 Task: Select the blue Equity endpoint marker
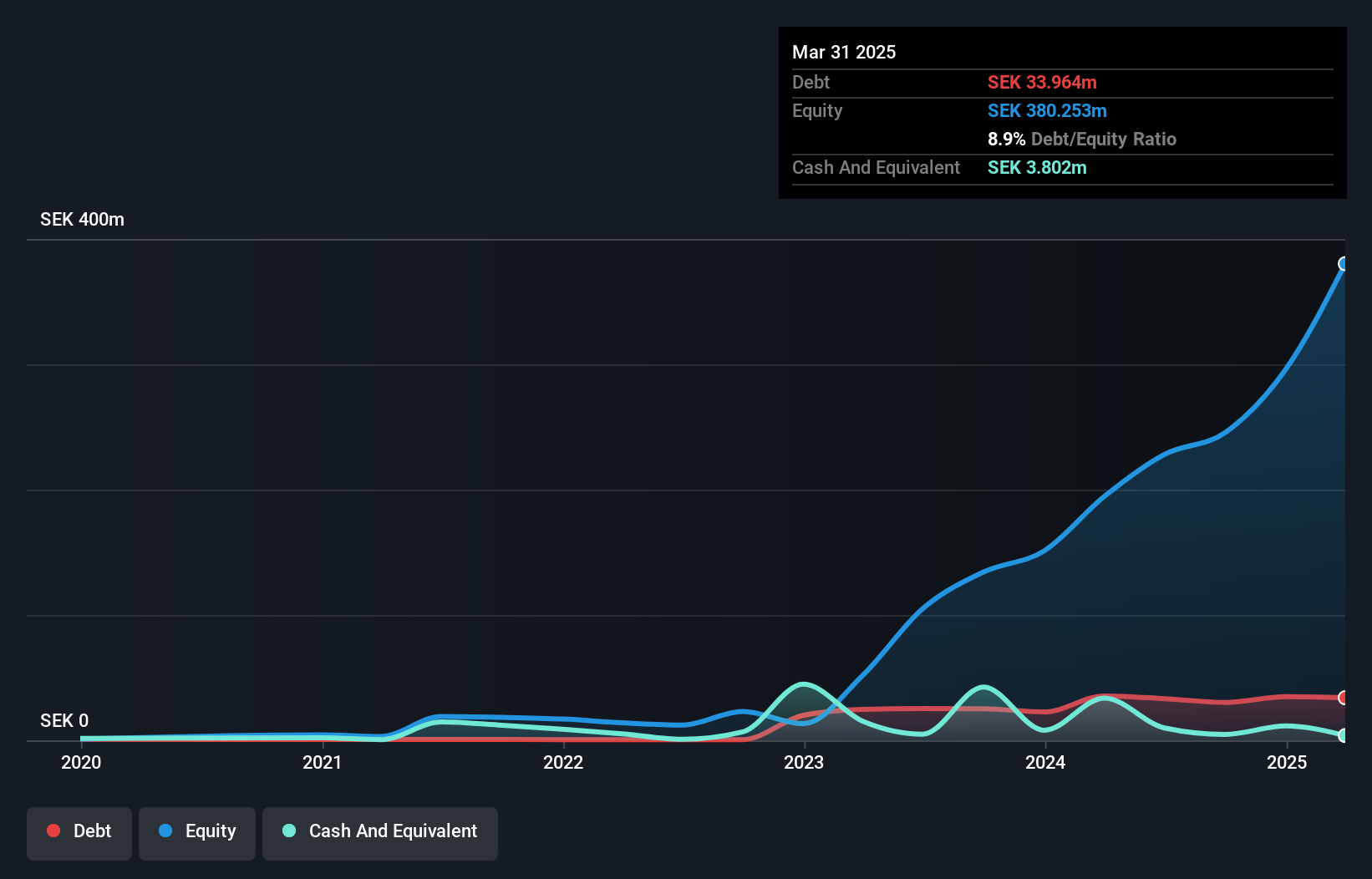[1344, 264]
